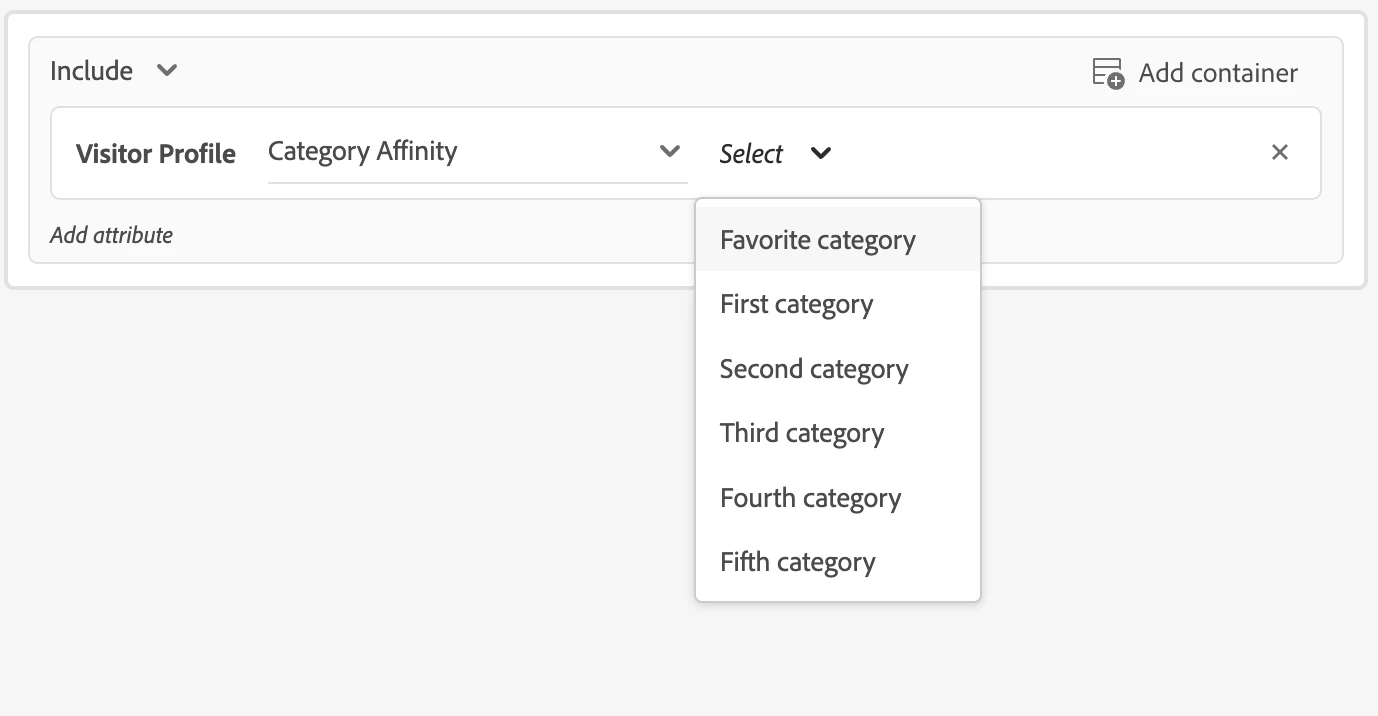Click the Category Affinity field text
Screen dimensions: 1378x716
click(362, 152)
